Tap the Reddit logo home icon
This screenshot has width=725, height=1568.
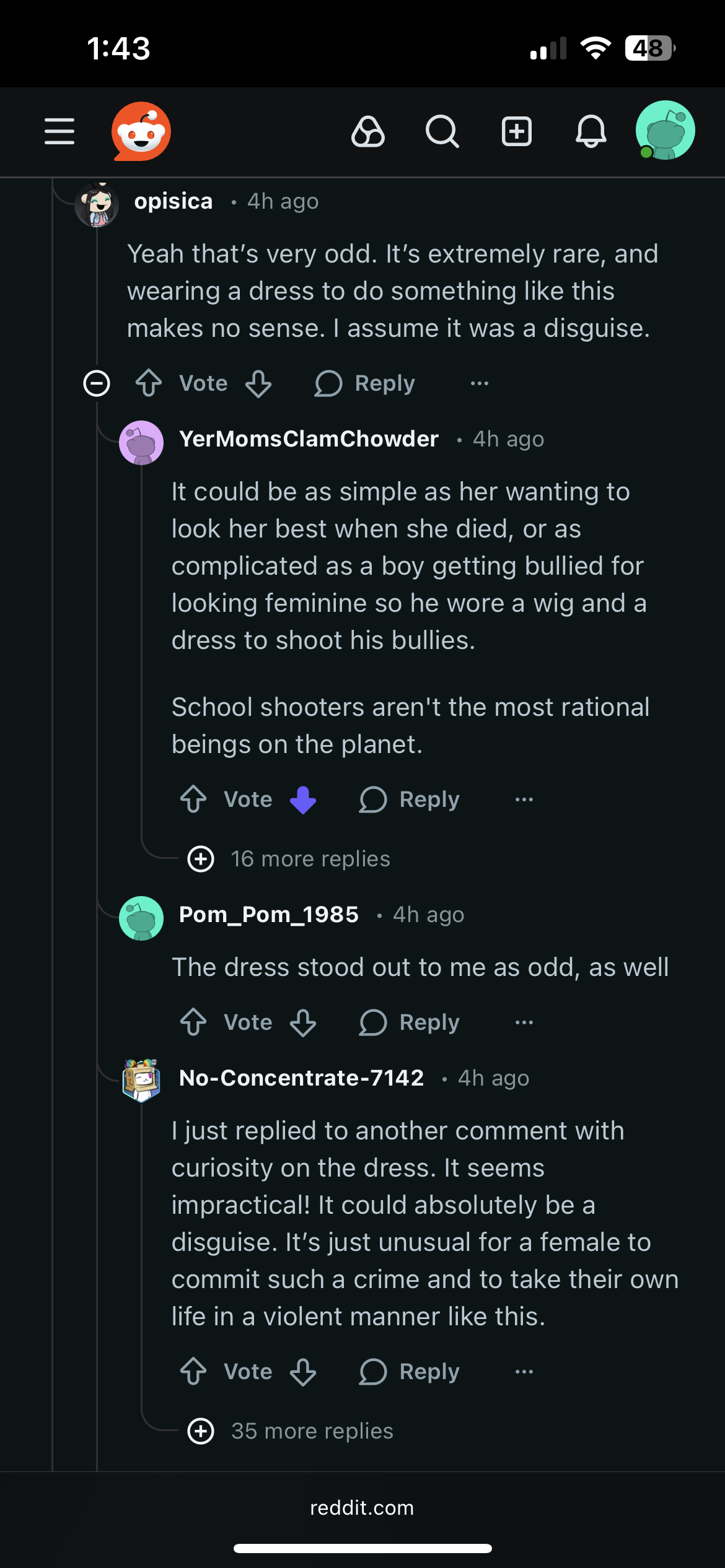pos(141,131)
